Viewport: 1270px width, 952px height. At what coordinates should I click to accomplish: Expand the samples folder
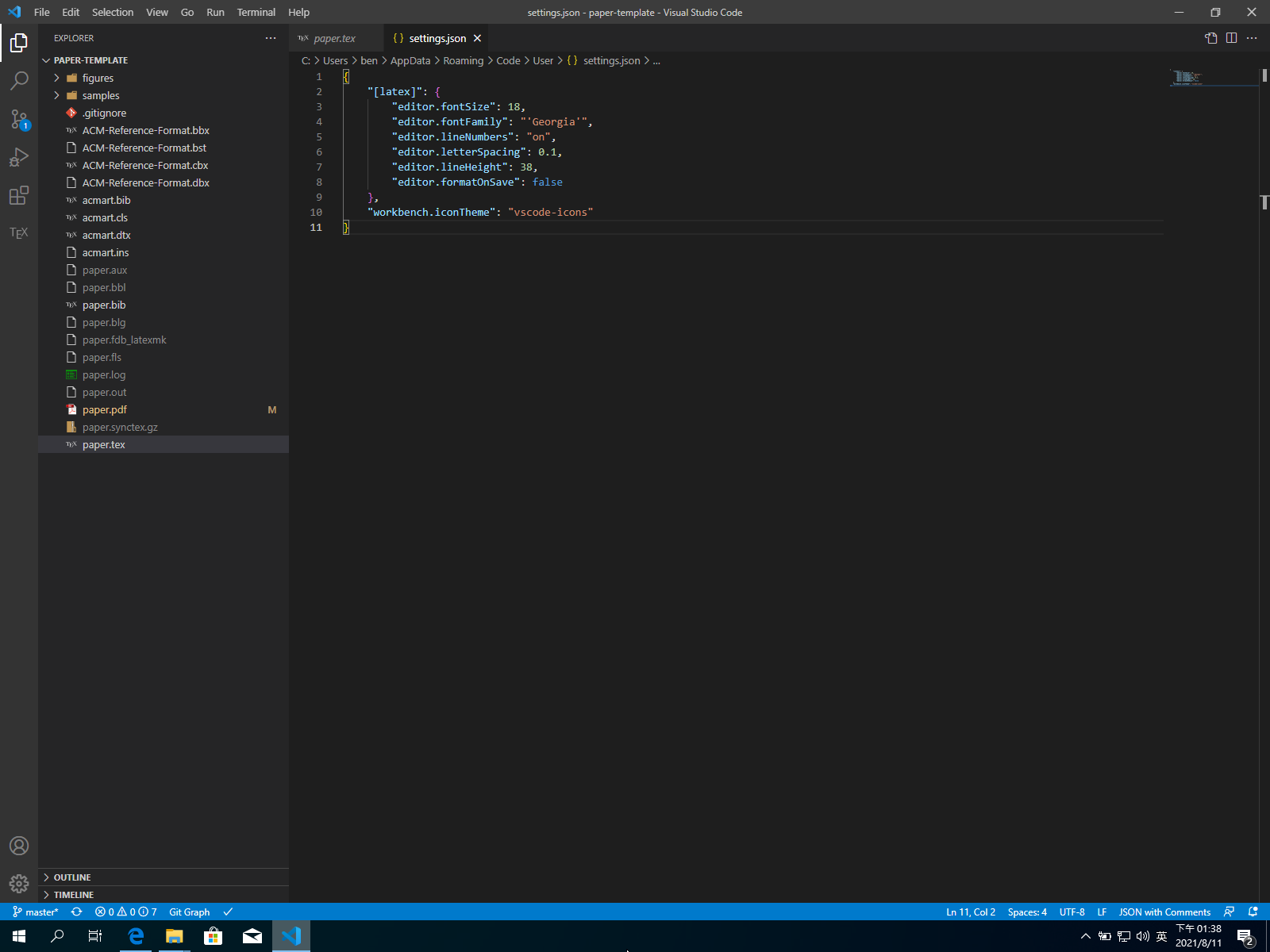(x=101, y=95)
